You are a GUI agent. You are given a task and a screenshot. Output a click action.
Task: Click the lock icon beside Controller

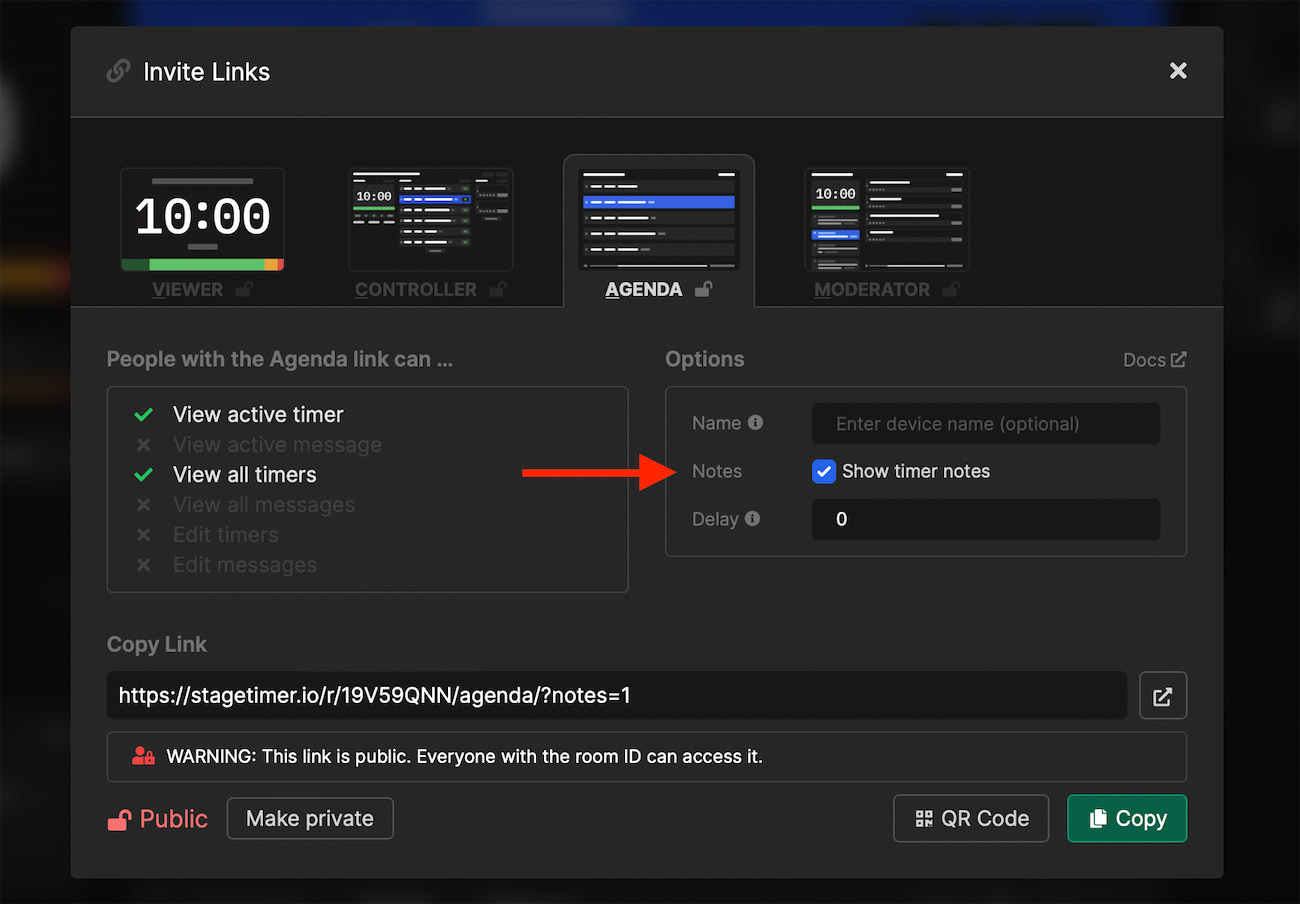click(x=497, y=290)
